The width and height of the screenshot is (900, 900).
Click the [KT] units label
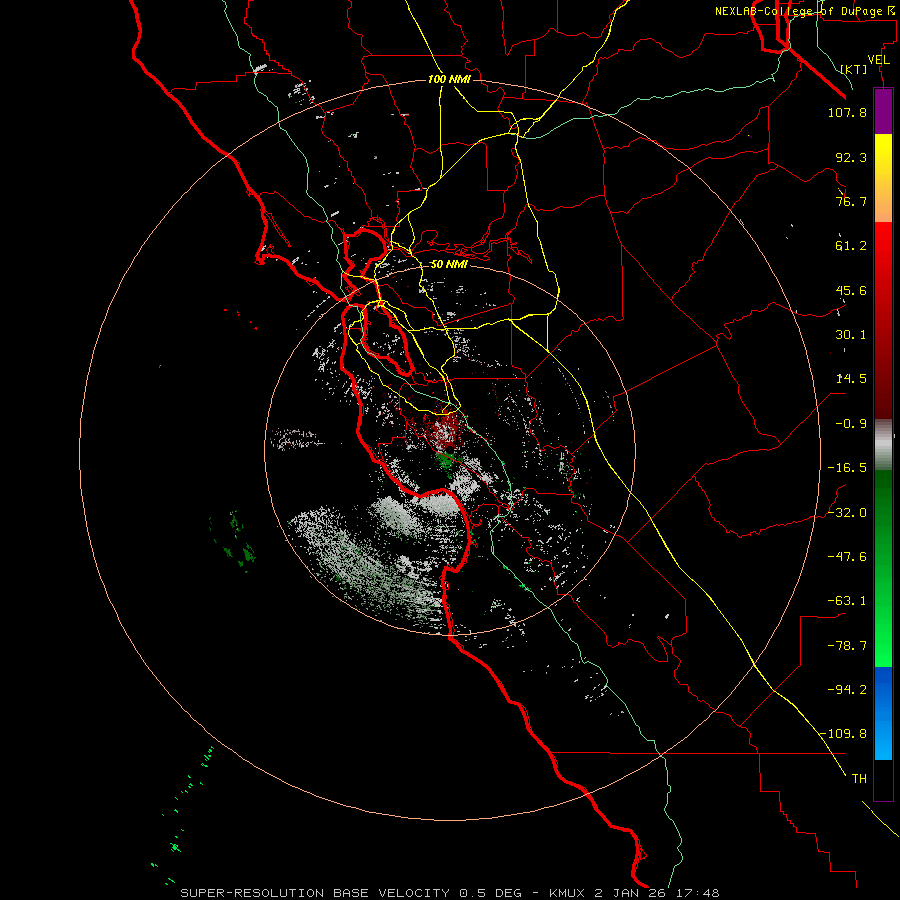coord(854,69)
